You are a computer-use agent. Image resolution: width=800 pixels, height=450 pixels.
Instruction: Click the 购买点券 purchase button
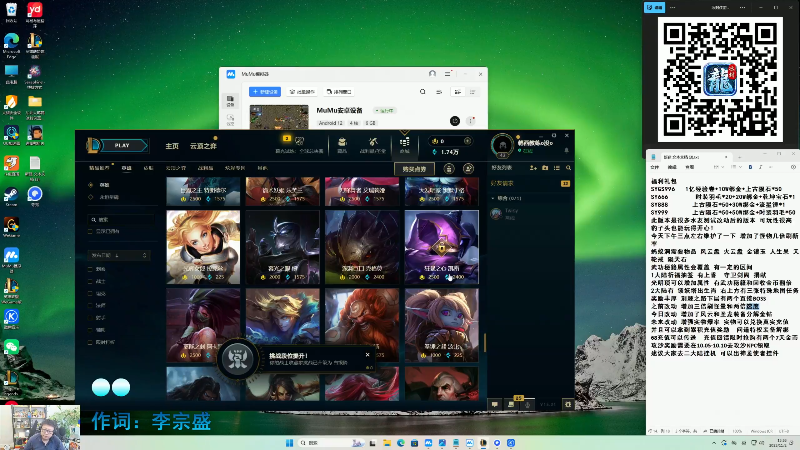tap(414, 169)
